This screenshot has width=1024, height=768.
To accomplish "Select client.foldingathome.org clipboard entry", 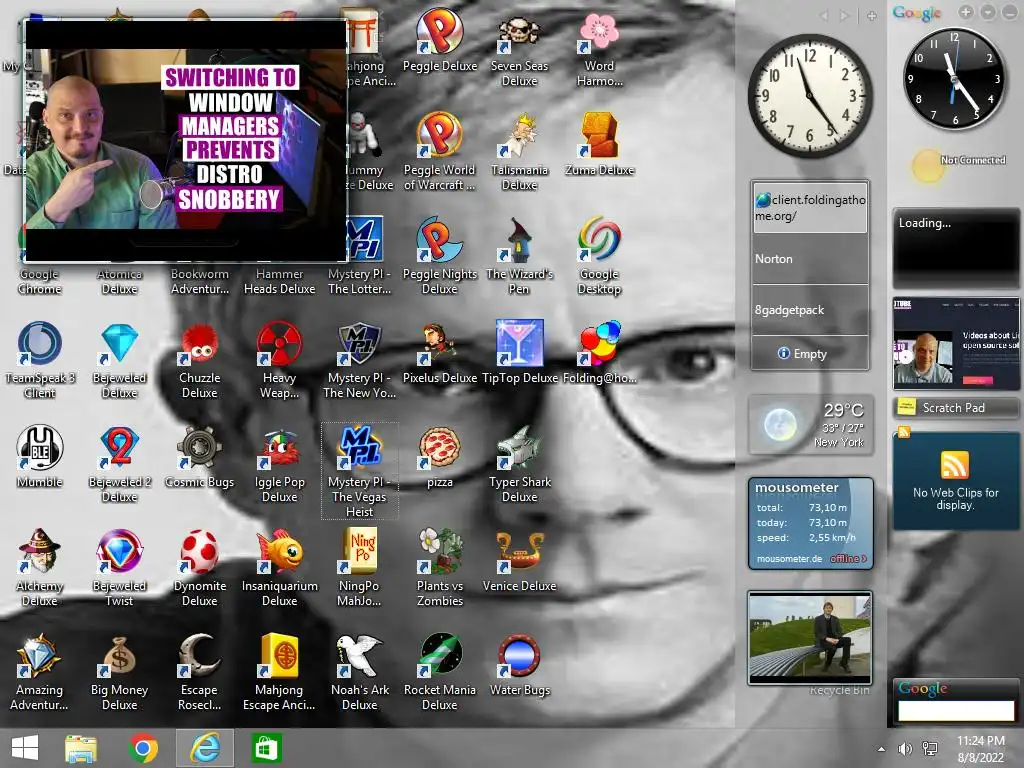I will coord(810,207).
